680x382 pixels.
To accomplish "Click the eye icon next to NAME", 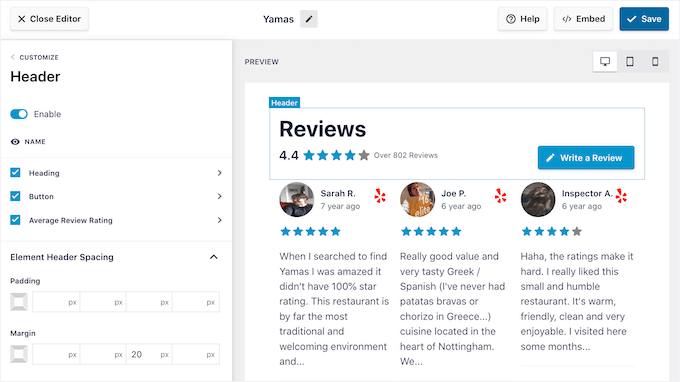I will coord(15,142).
